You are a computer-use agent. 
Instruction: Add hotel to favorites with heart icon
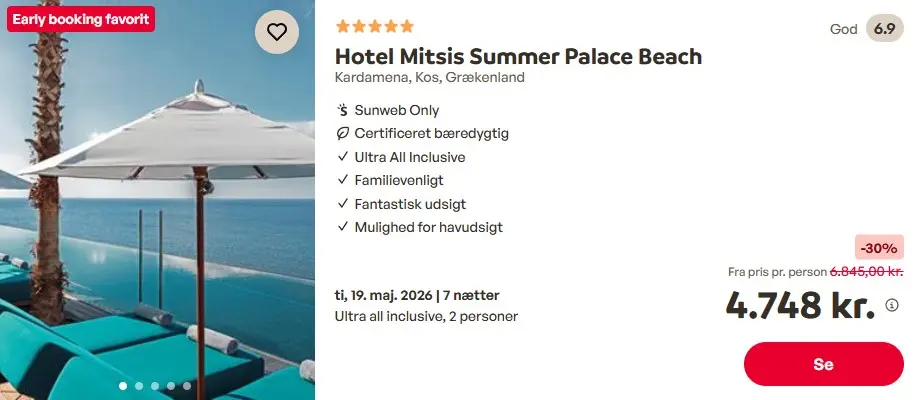(x=277, y=32)
